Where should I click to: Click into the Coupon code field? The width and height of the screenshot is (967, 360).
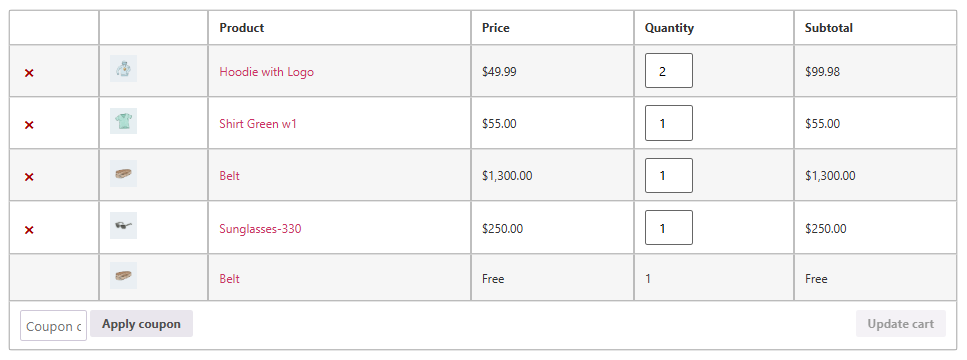click(x=54, y=325)
